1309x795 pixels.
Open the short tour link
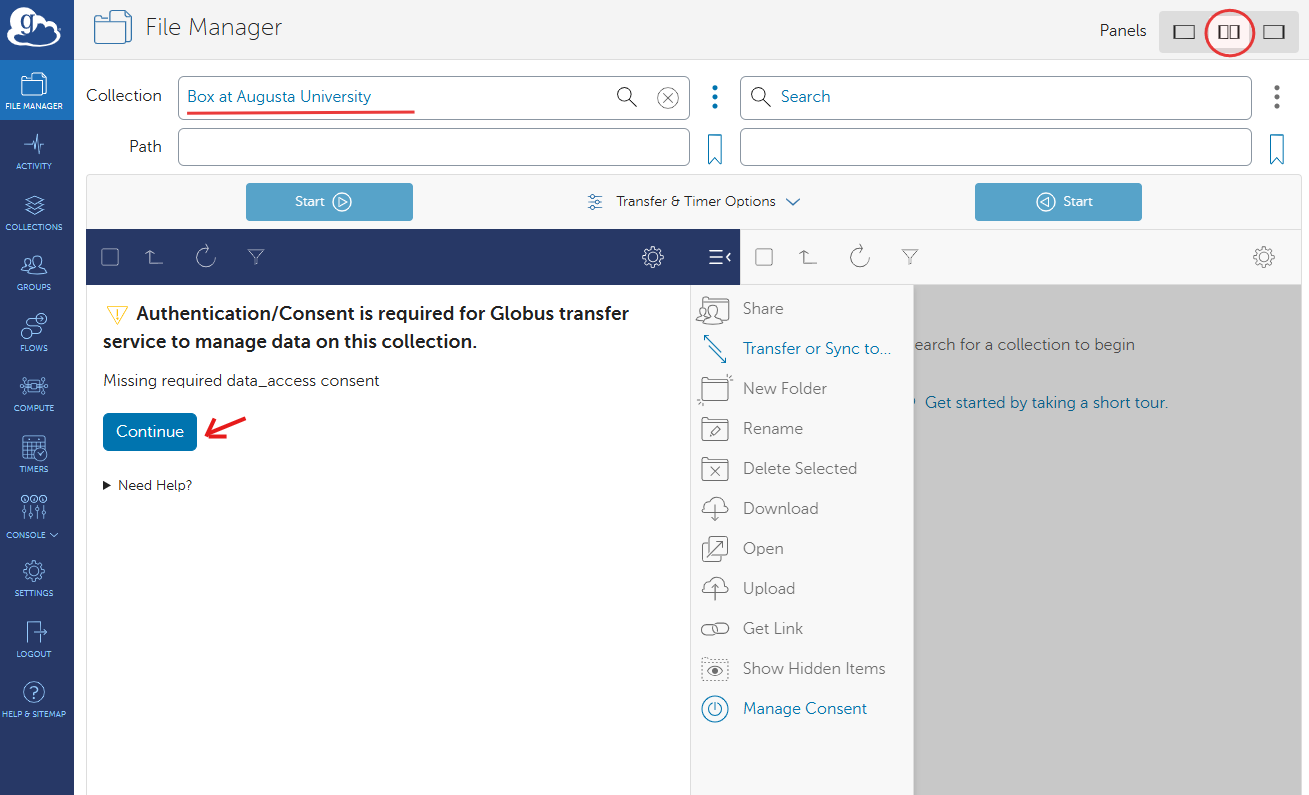click(1045, 402)
